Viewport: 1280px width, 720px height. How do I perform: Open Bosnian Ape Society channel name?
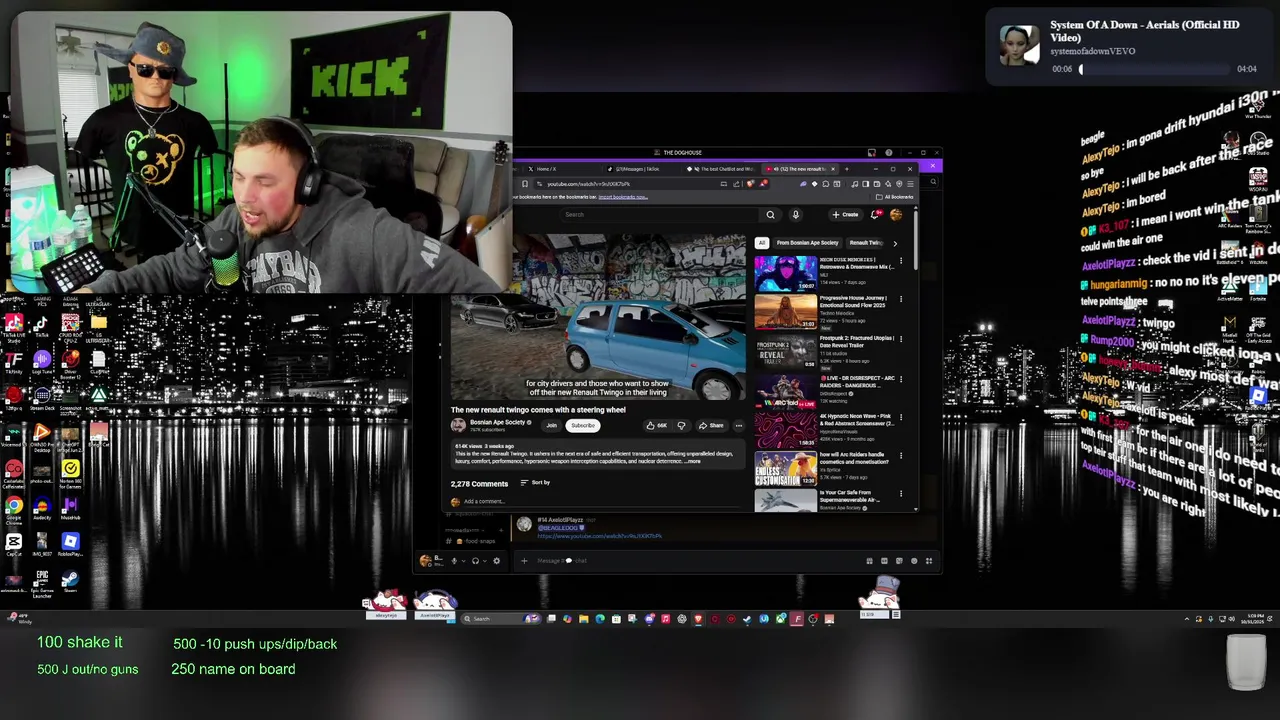497,422
